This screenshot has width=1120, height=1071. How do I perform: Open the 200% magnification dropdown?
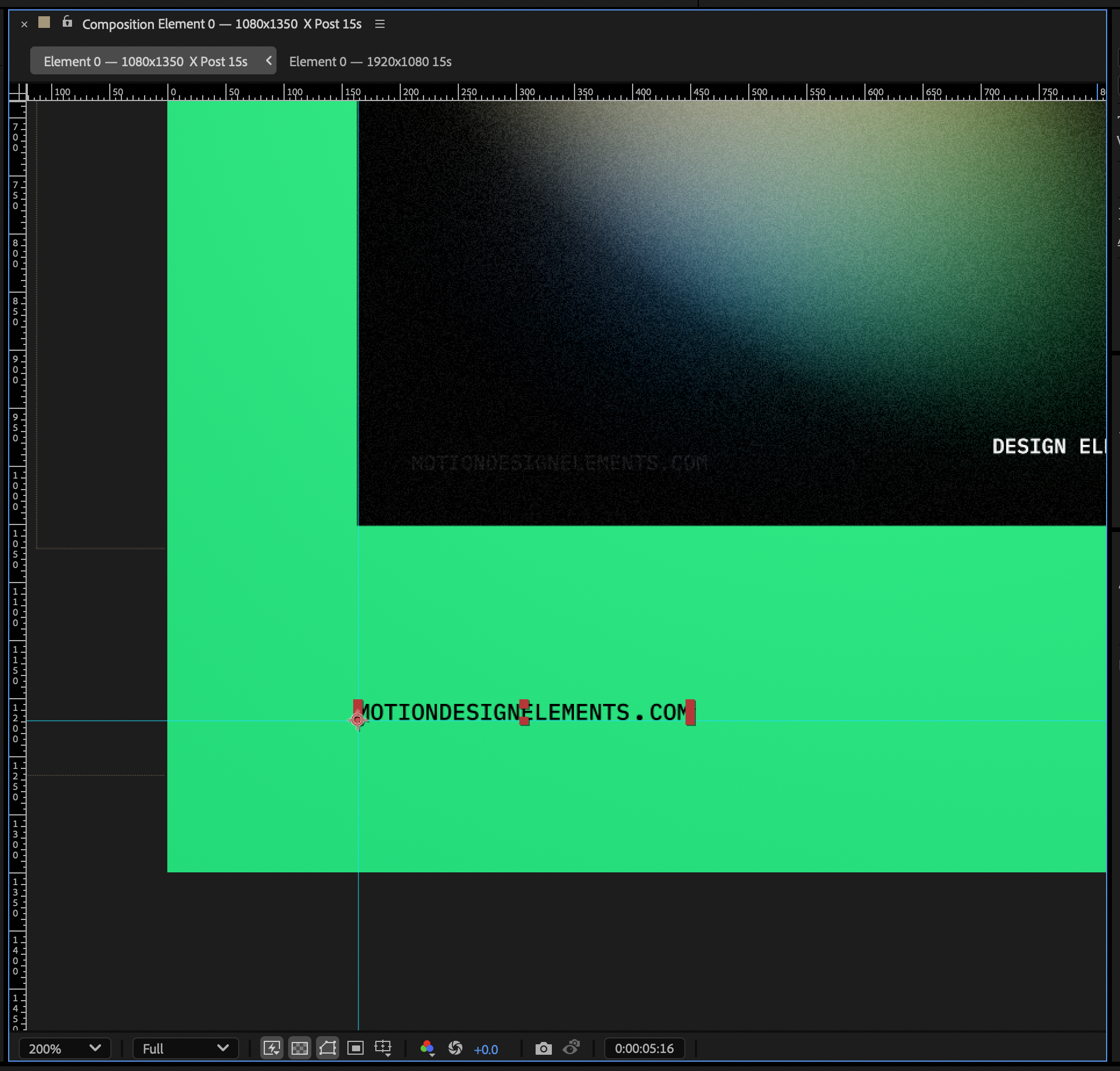[x=64, y=1048]
